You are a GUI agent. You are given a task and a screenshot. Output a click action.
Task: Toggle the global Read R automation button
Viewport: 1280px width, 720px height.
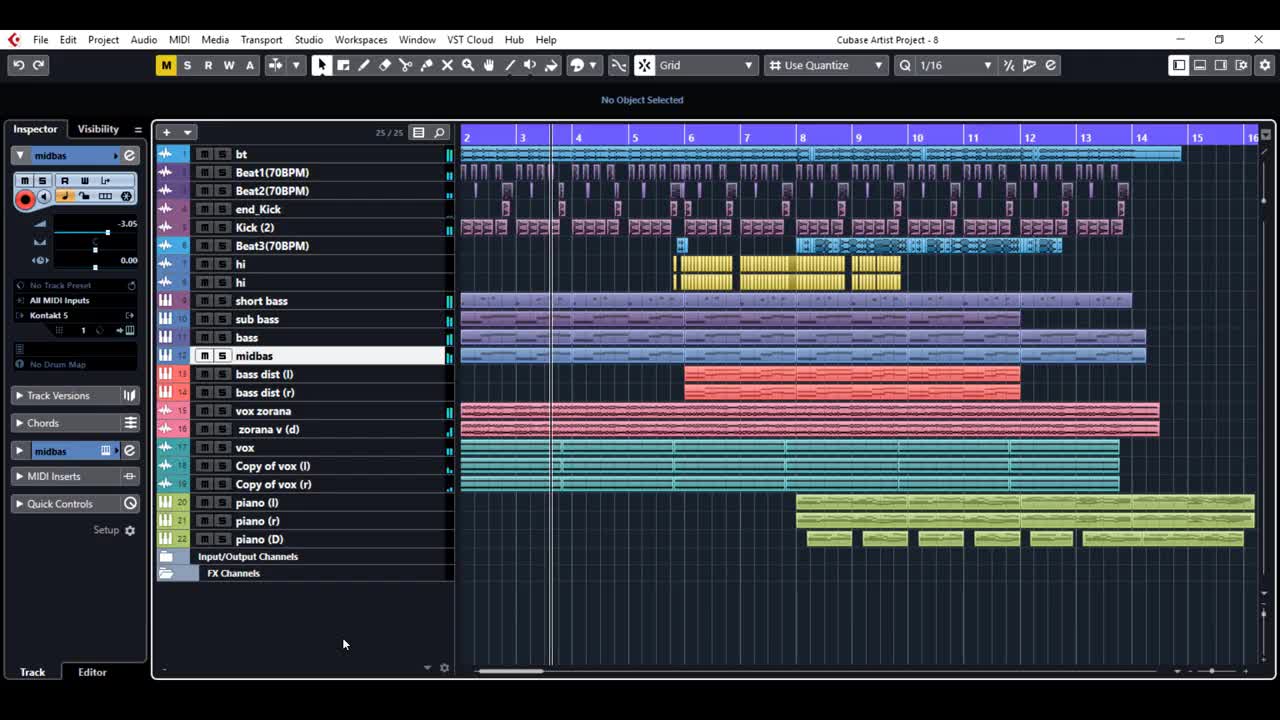tap(208, 65)
